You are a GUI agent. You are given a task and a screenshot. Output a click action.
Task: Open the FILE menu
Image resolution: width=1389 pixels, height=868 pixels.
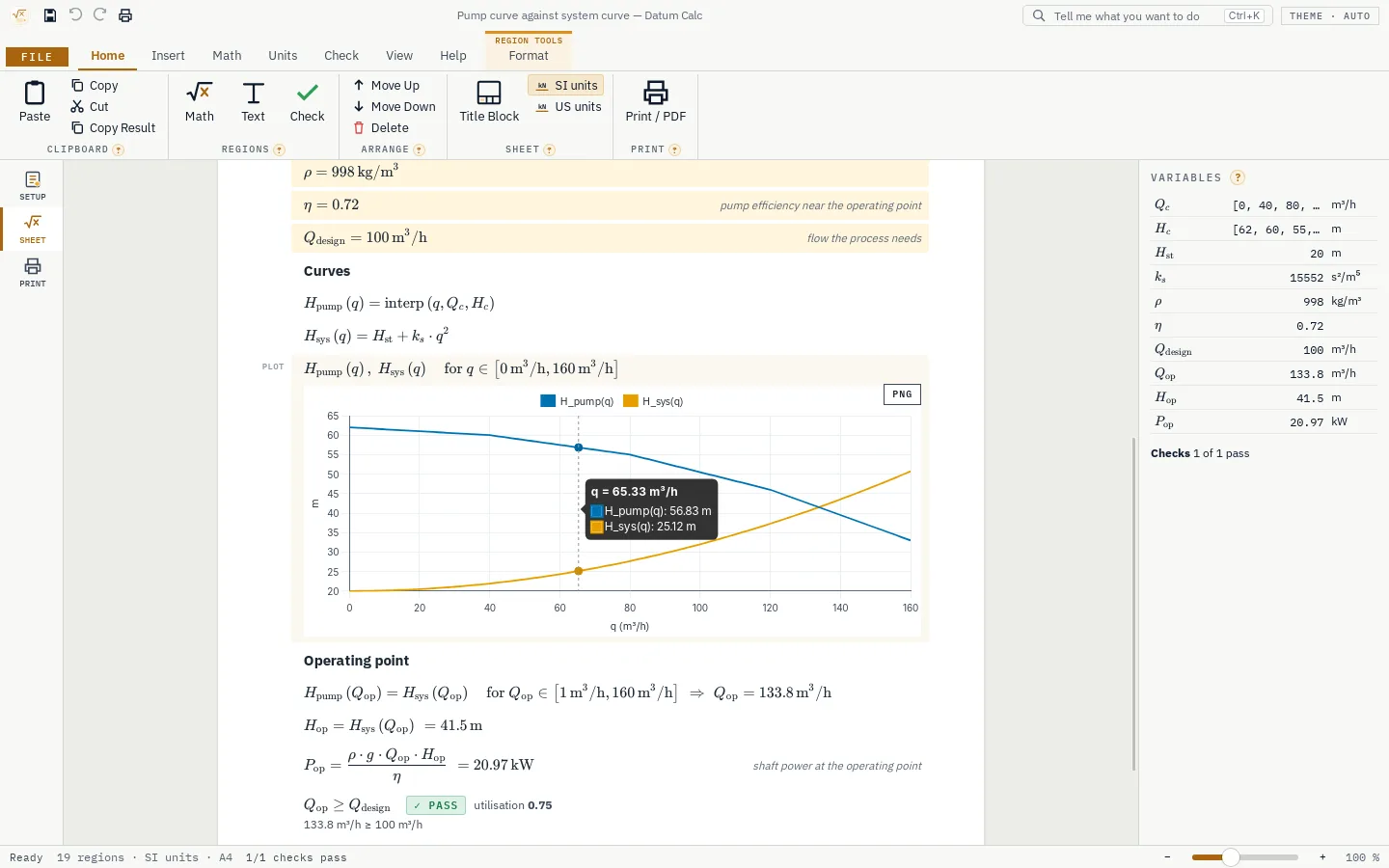37,57
